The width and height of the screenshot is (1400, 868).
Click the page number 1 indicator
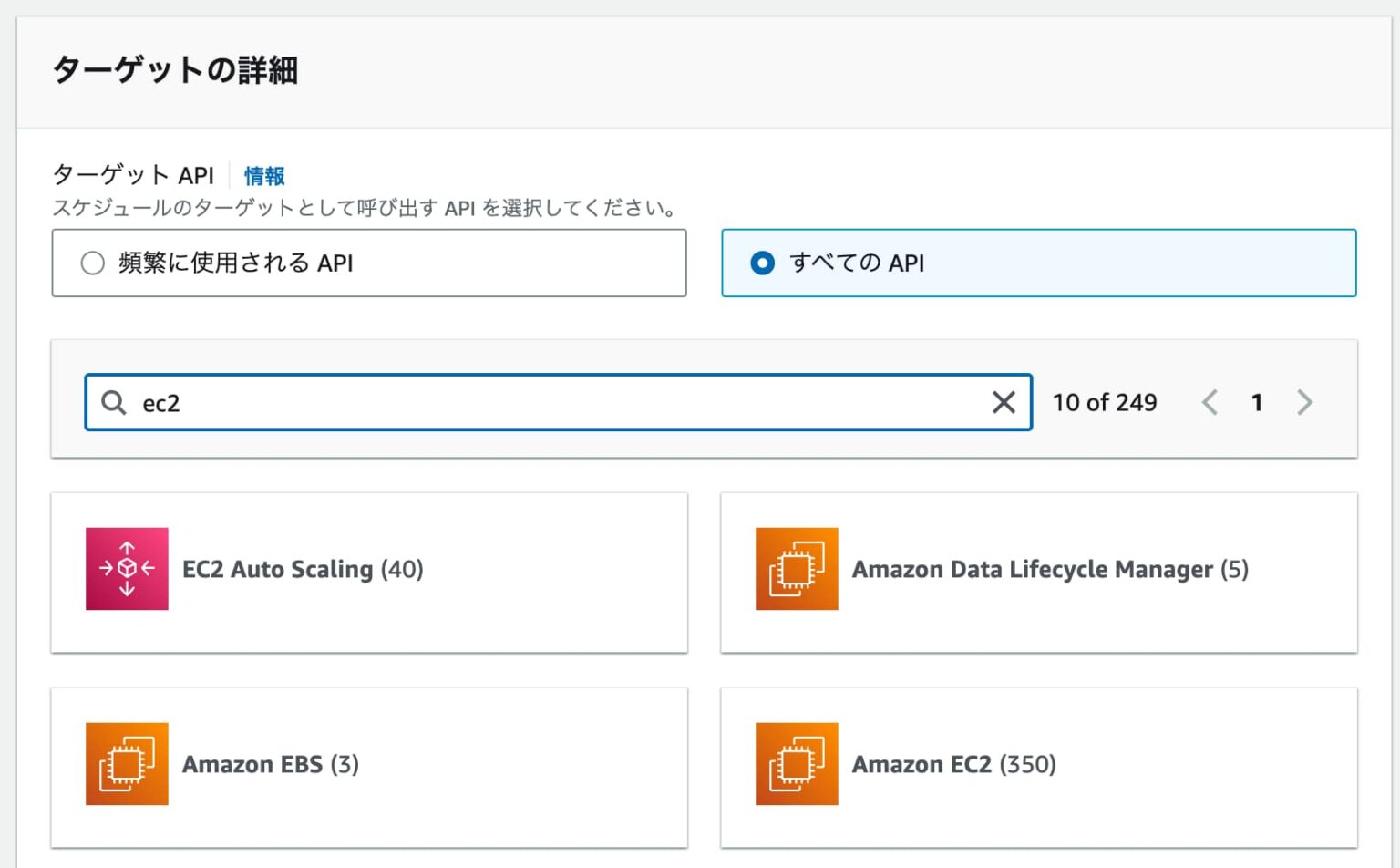pyautogui.click(x=1257, y=402)
